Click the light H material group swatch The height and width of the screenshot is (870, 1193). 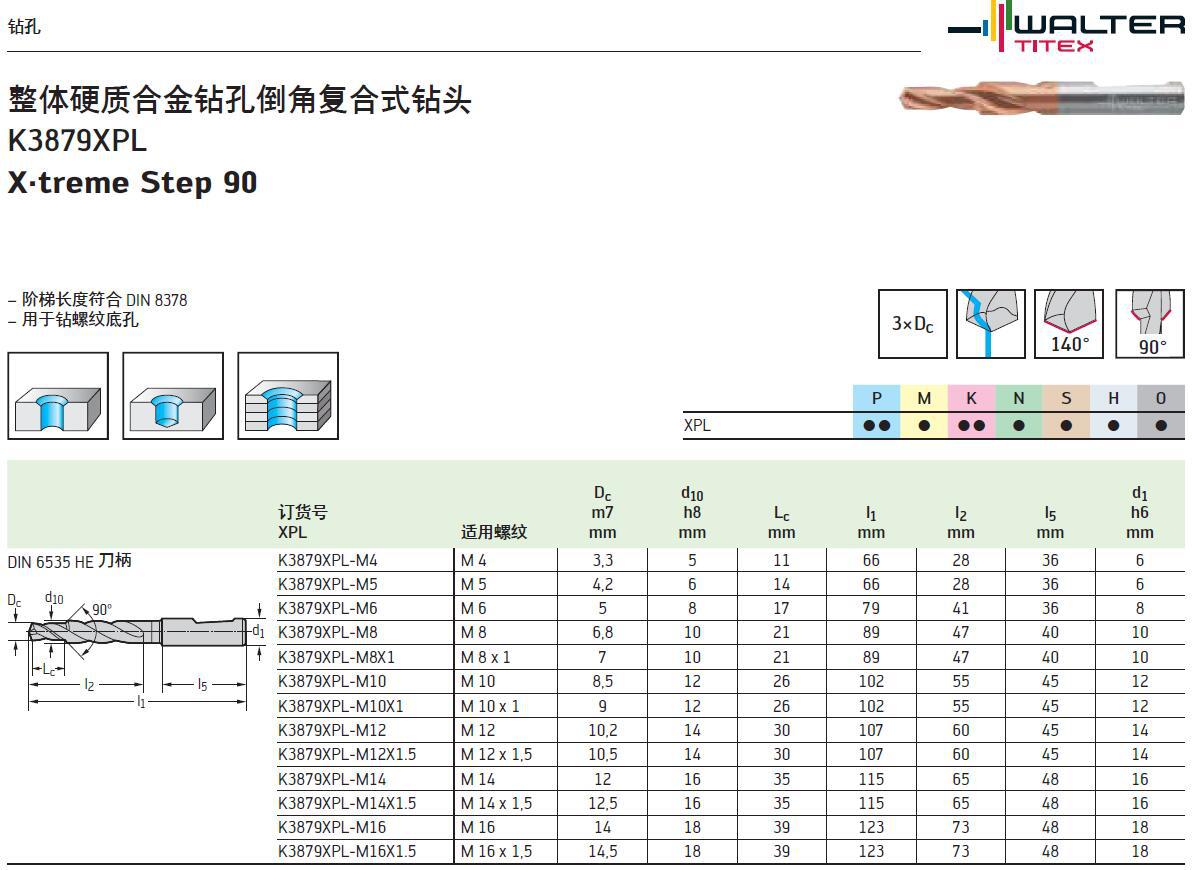[x=1113, y=398]
